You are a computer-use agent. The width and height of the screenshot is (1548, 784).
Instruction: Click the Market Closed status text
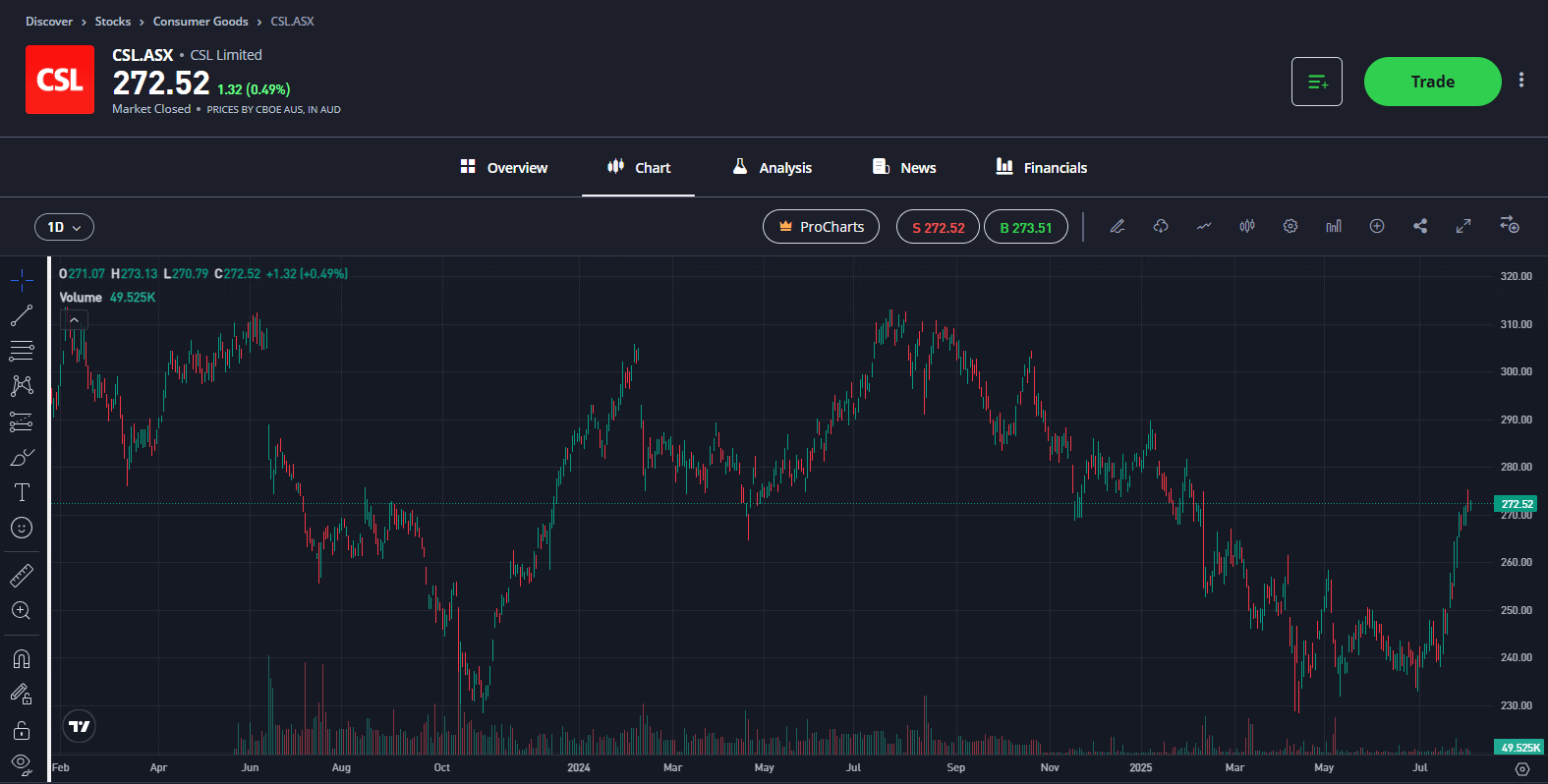[x=151, y=109]
